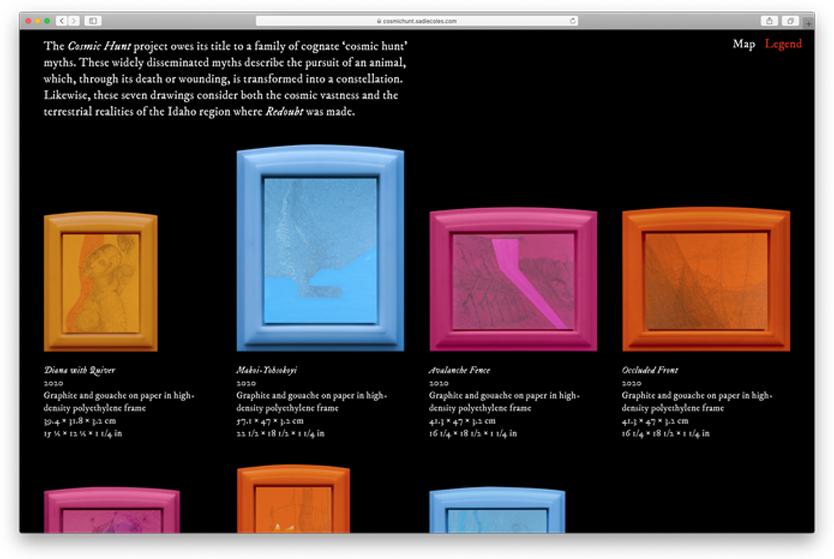Open the Map link
Viewport: 834px width, 559px height.
pos(743,44)
